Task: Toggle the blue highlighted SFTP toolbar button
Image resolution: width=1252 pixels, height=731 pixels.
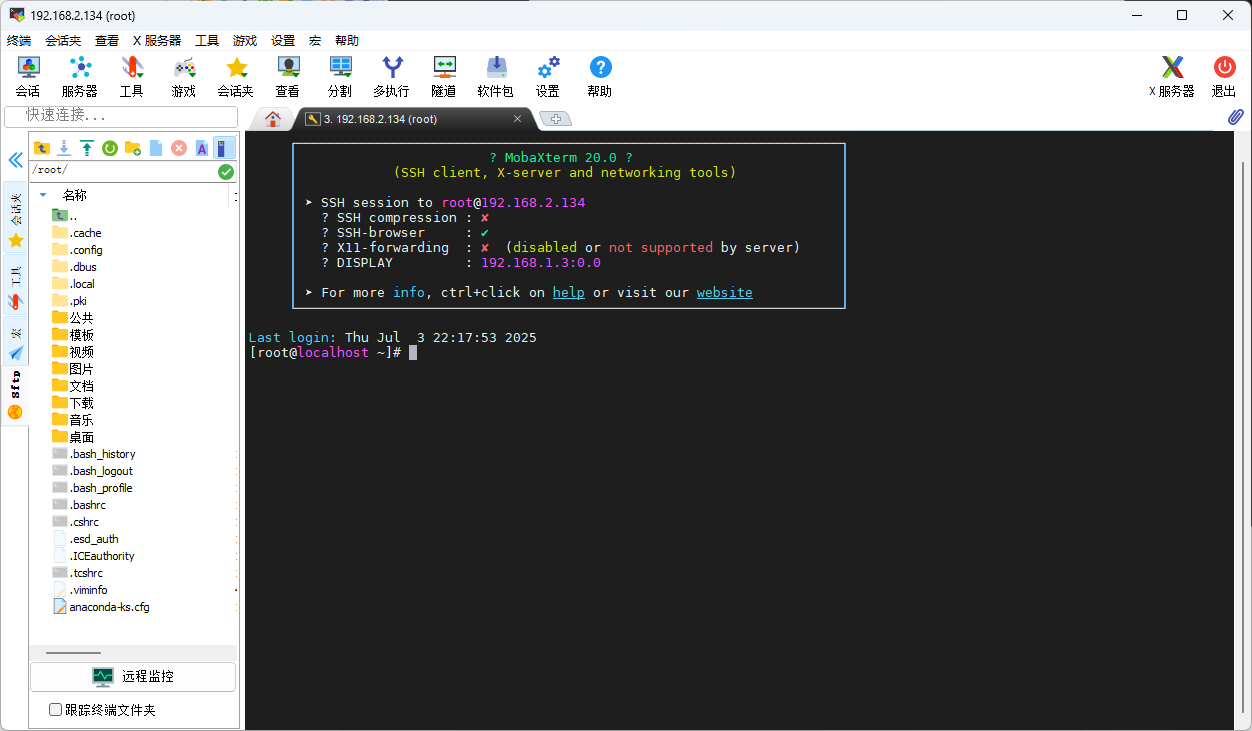Action: 225,148
